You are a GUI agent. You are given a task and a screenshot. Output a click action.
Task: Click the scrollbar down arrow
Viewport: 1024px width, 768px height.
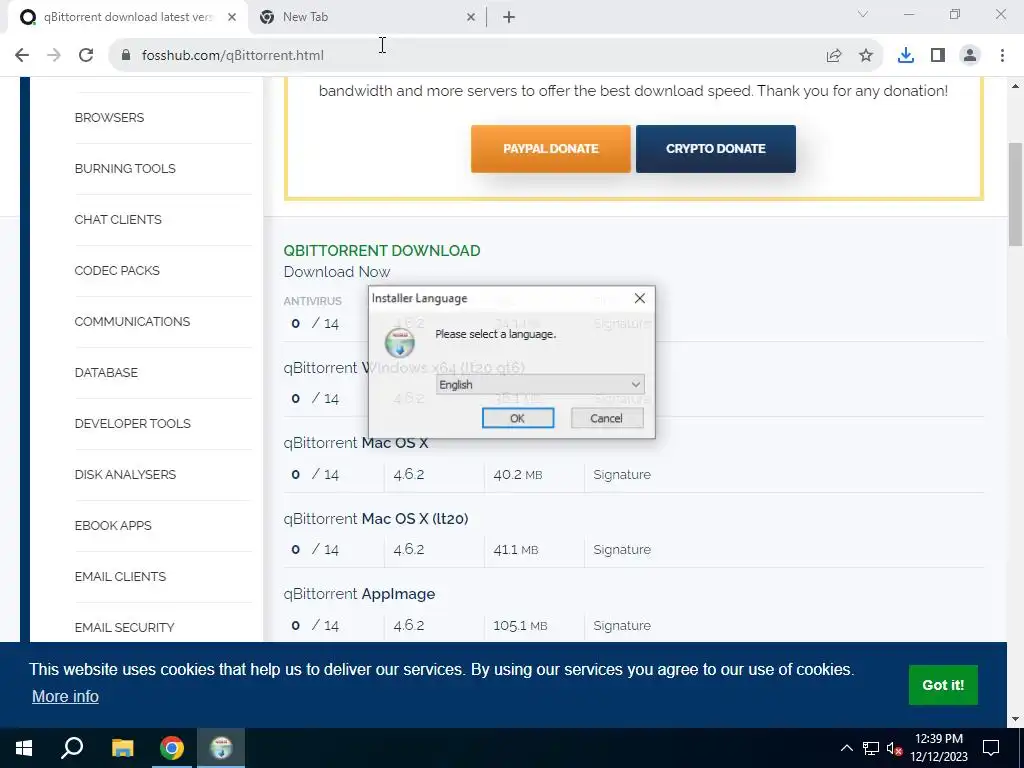(x=1015, y=719)
